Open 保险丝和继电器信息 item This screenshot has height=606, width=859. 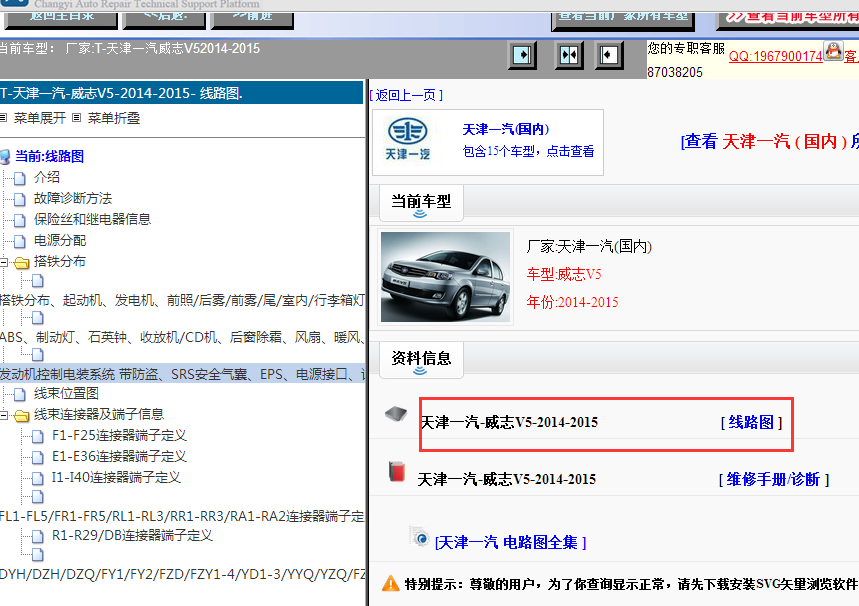[92, 219]
